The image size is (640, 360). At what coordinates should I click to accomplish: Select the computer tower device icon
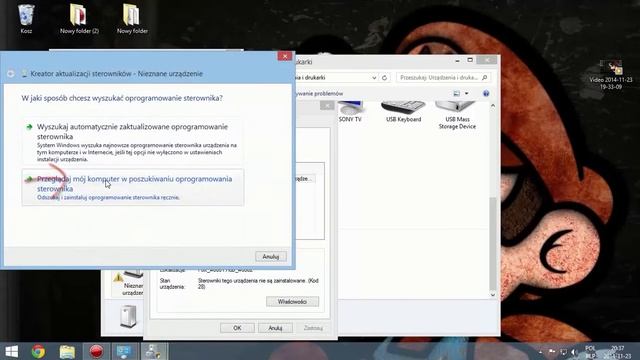[x=128, y=316]
